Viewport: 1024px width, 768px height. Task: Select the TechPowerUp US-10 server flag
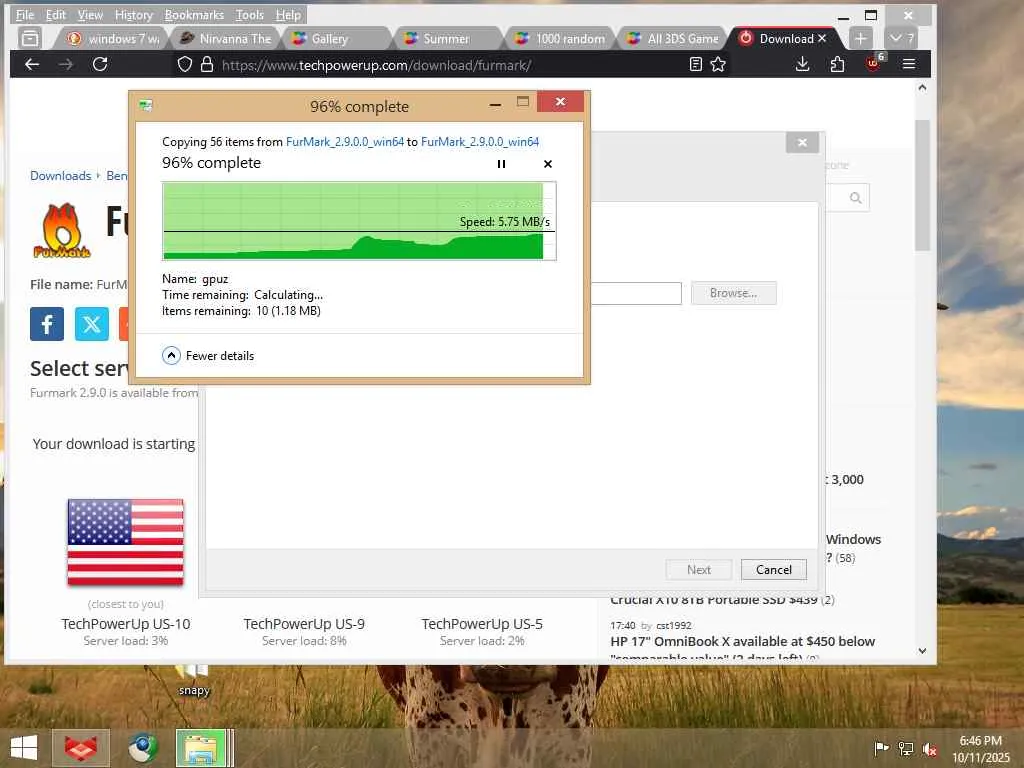125,543
